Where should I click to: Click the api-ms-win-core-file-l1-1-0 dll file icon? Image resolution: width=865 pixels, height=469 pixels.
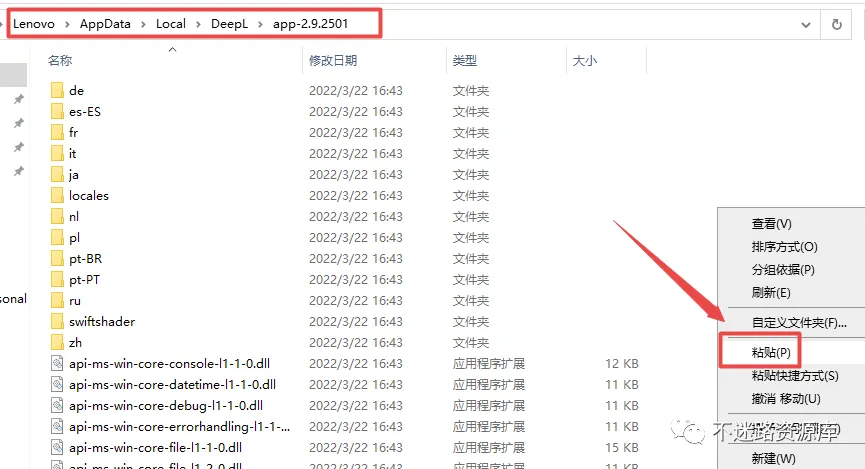[x=57, y=447]
